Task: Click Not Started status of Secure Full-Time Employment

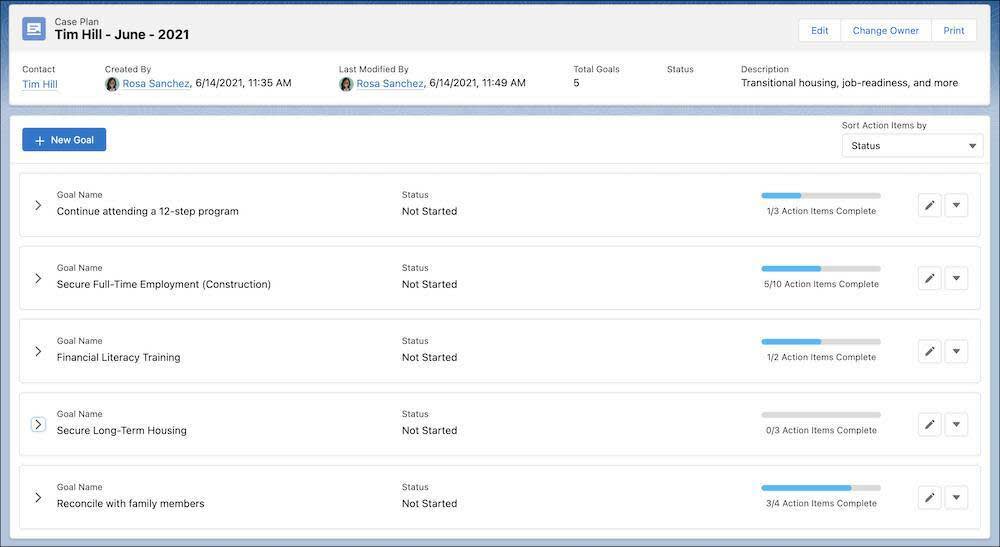Action: [429, 284]
